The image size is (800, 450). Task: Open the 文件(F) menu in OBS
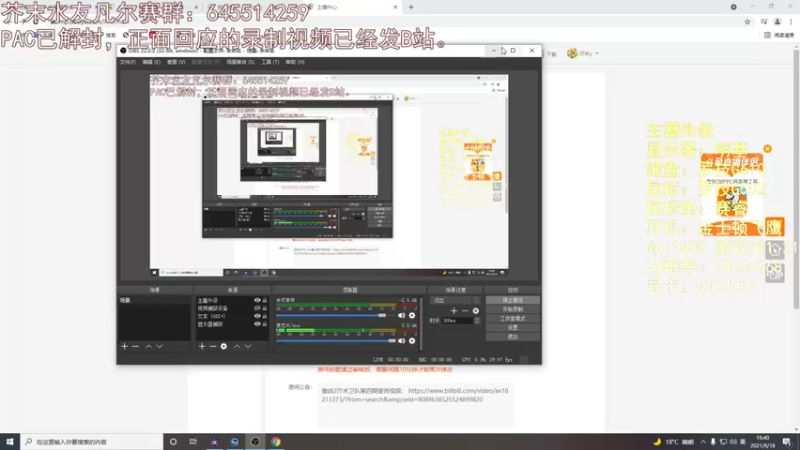[x=128, y=62]
